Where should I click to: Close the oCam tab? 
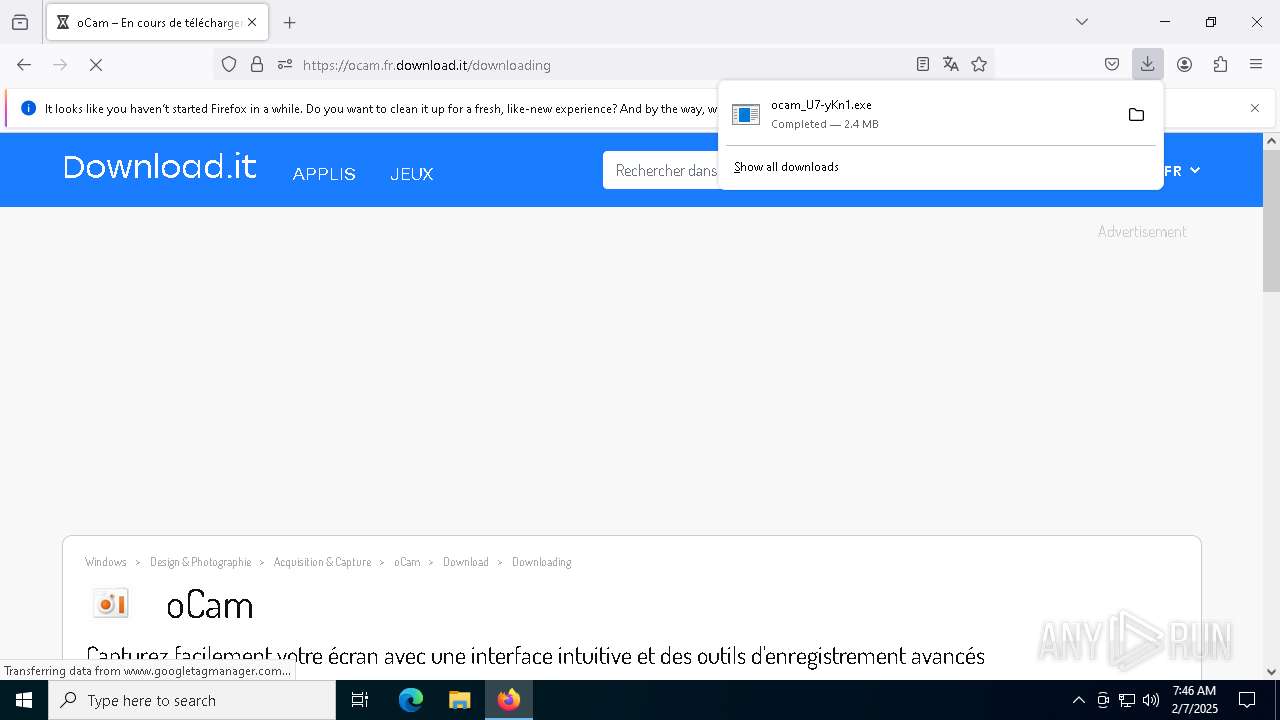[x=252, y=22]
